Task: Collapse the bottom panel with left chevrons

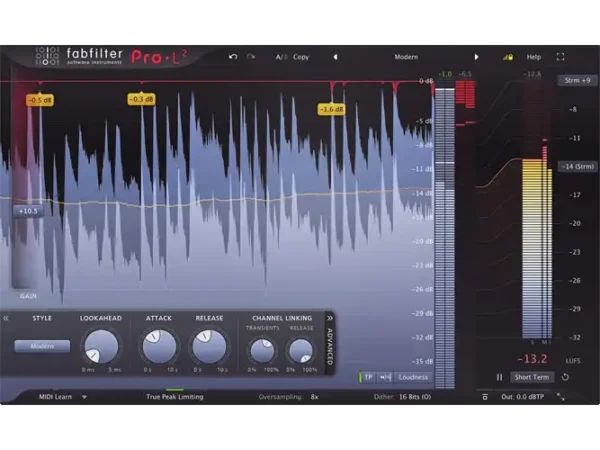Action: [6, 318]
